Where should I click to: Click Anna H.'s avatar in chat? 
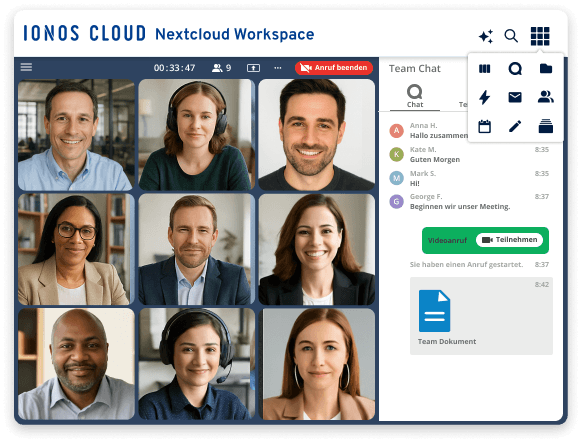396,131
